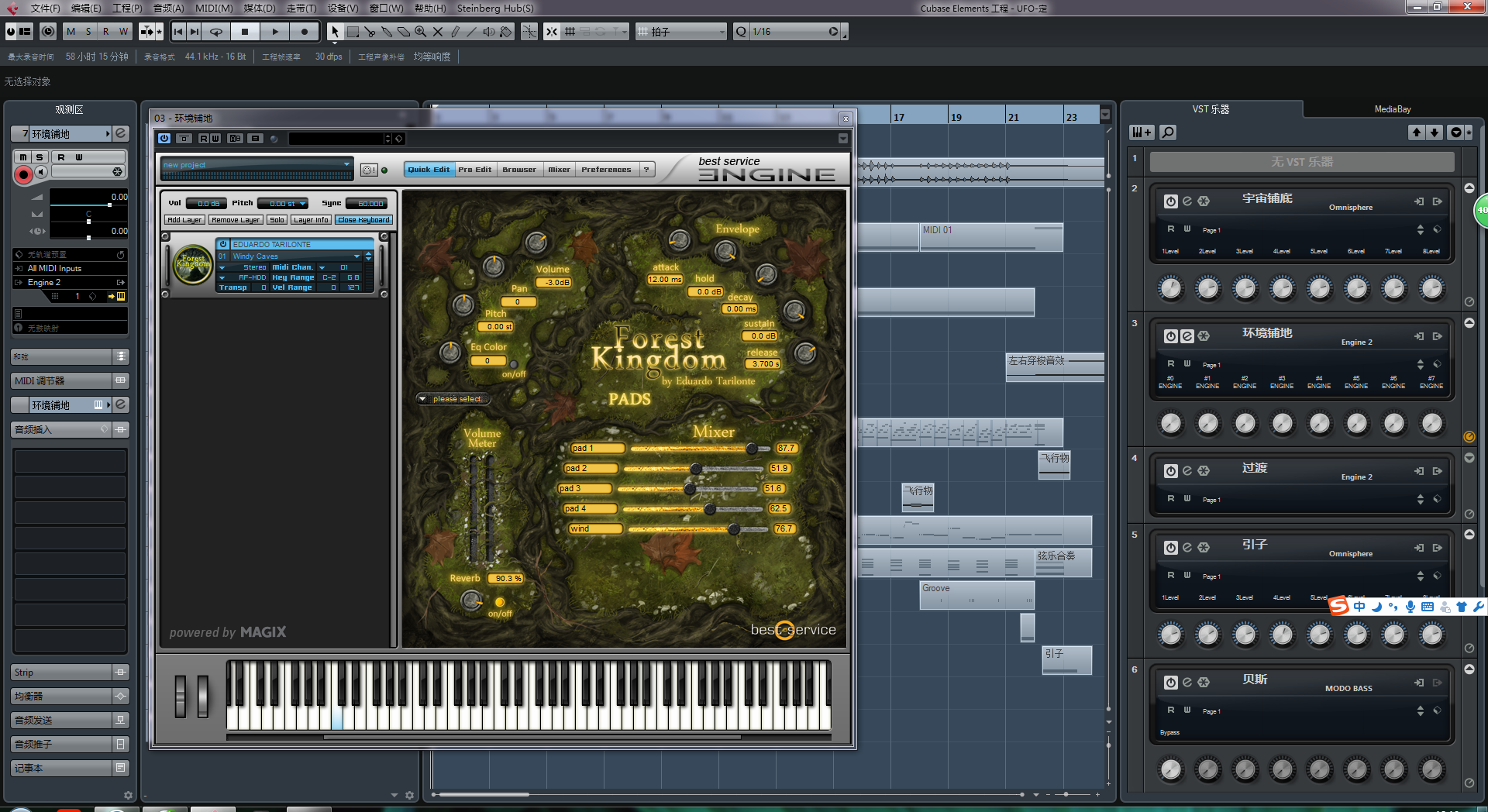Activate the 宇宙铺底 instrument power icon
The height and width of the screenshot is (812, 1488).
click(1171, 201)
